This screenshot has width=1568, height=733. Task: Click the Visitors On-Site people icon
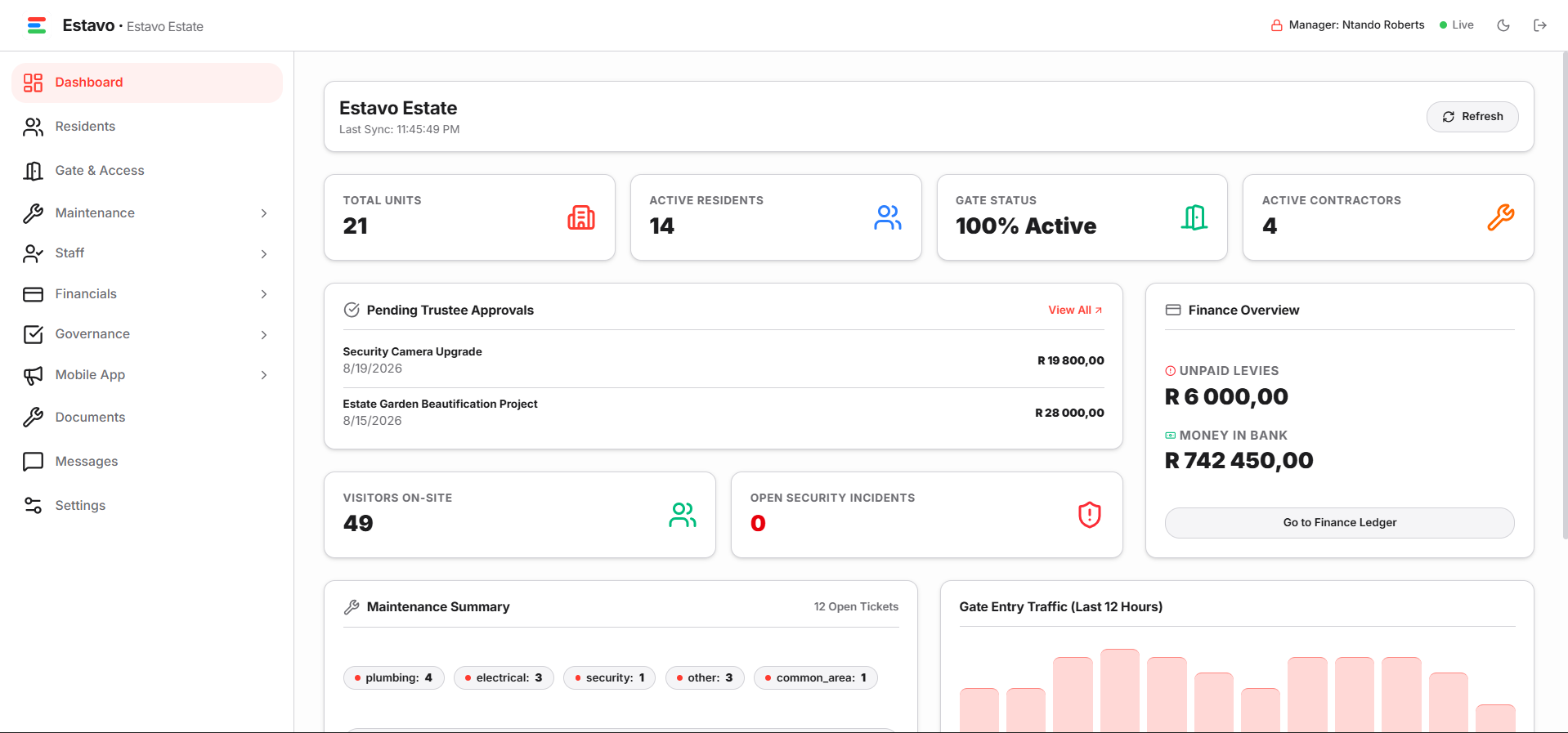click(x=683, y=515)
